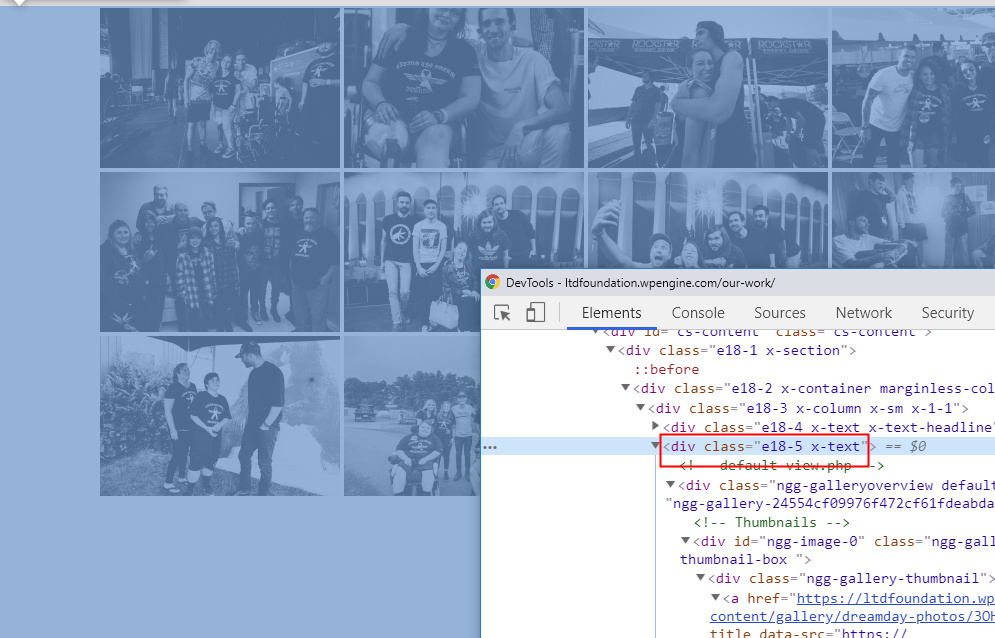Click the three-dot ellipsis beside selected node

tap(490, 447)
